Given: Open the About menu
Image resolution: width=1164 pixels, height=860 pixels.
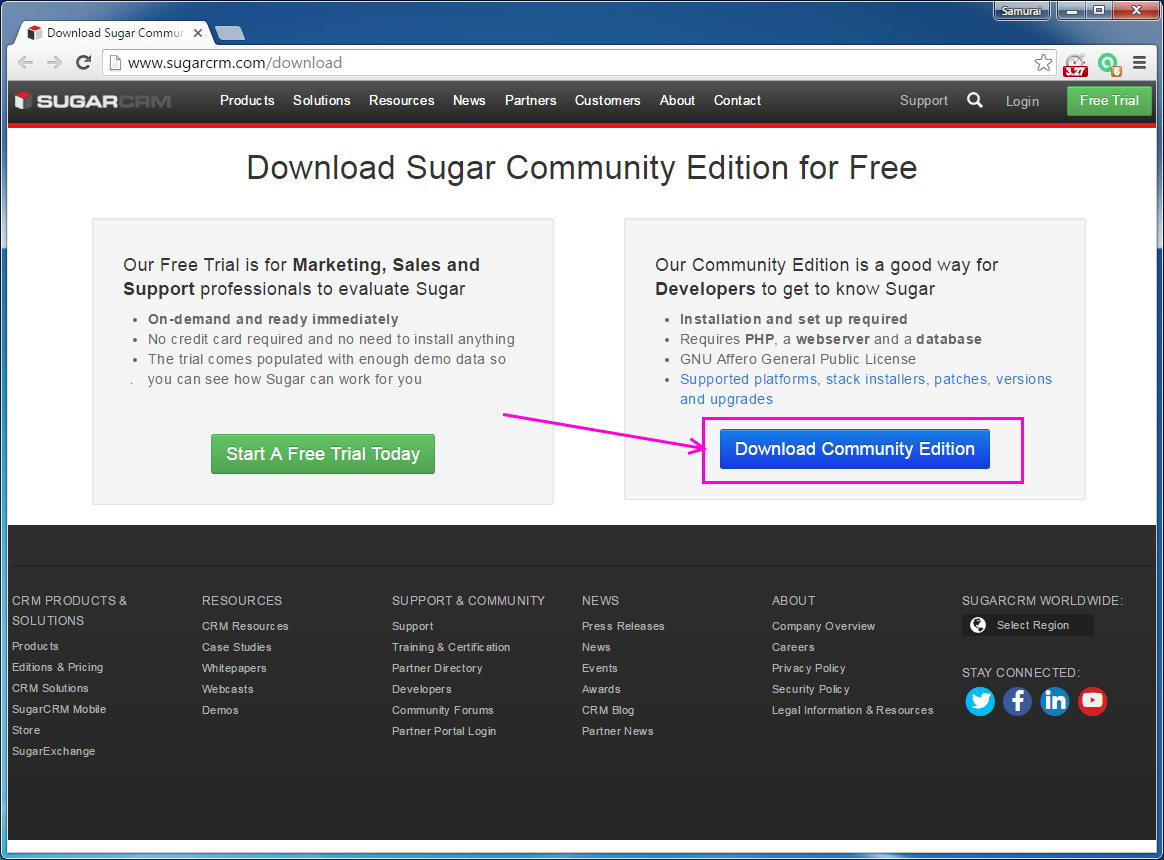Looking at the screenshot, I should point(677,100).
